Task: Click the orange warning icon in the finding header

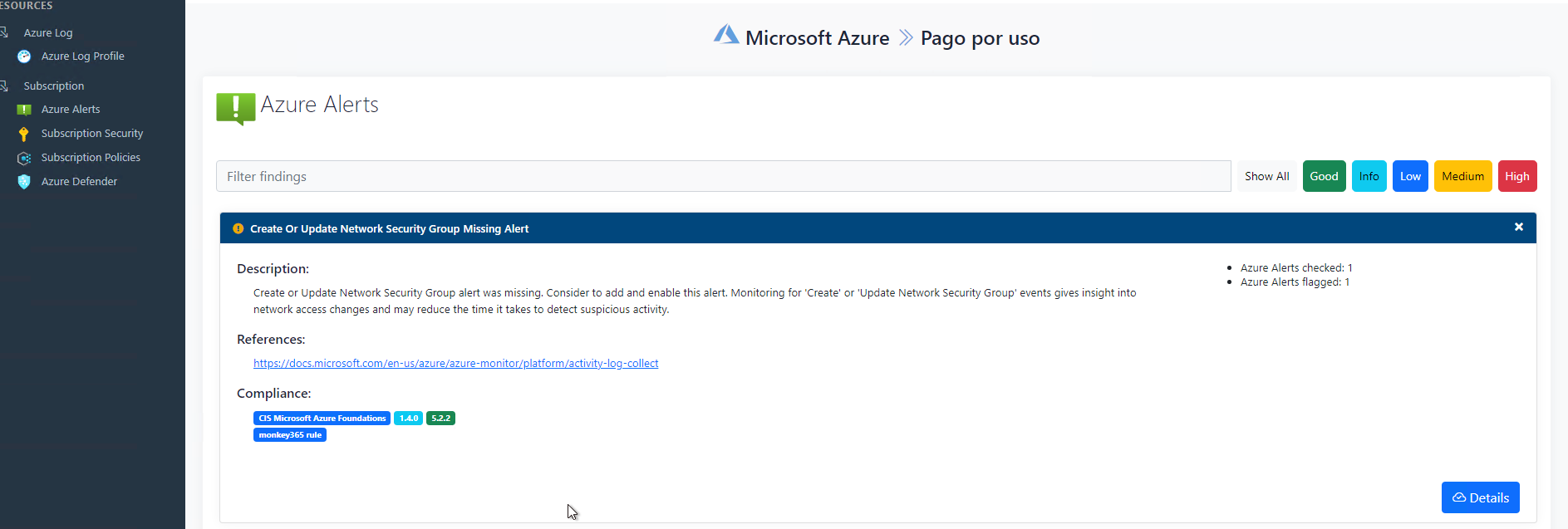Action: [x=238, y=228]
